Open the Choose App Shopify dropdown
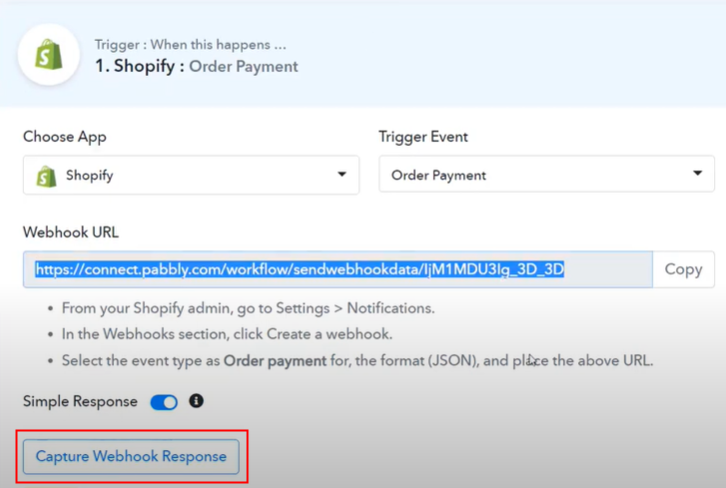This screenshot has height=488, width=726. (x=191, y=175)
